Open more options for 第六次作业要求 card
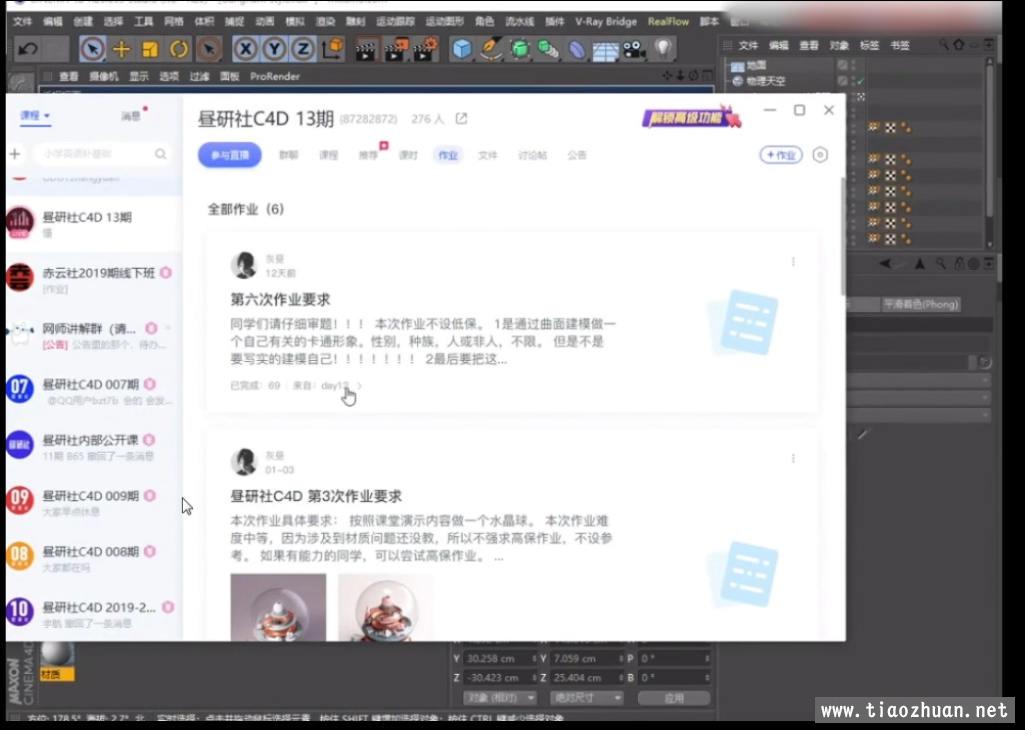This screenshot has width=1025, height=730. pyautogui.click(x=793, y=261)
